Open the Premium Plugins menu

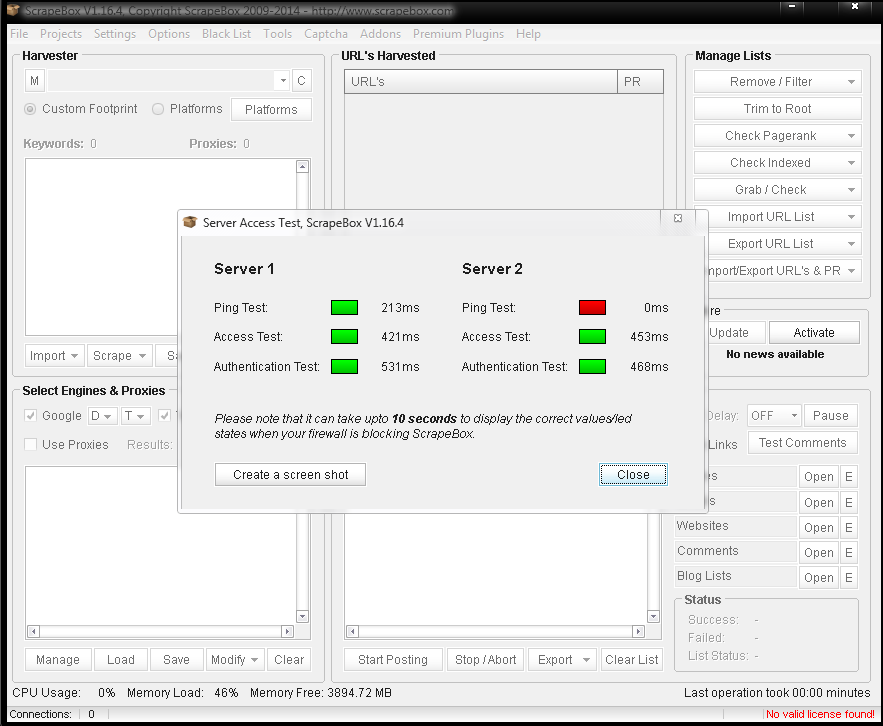[x=458, y=34]
